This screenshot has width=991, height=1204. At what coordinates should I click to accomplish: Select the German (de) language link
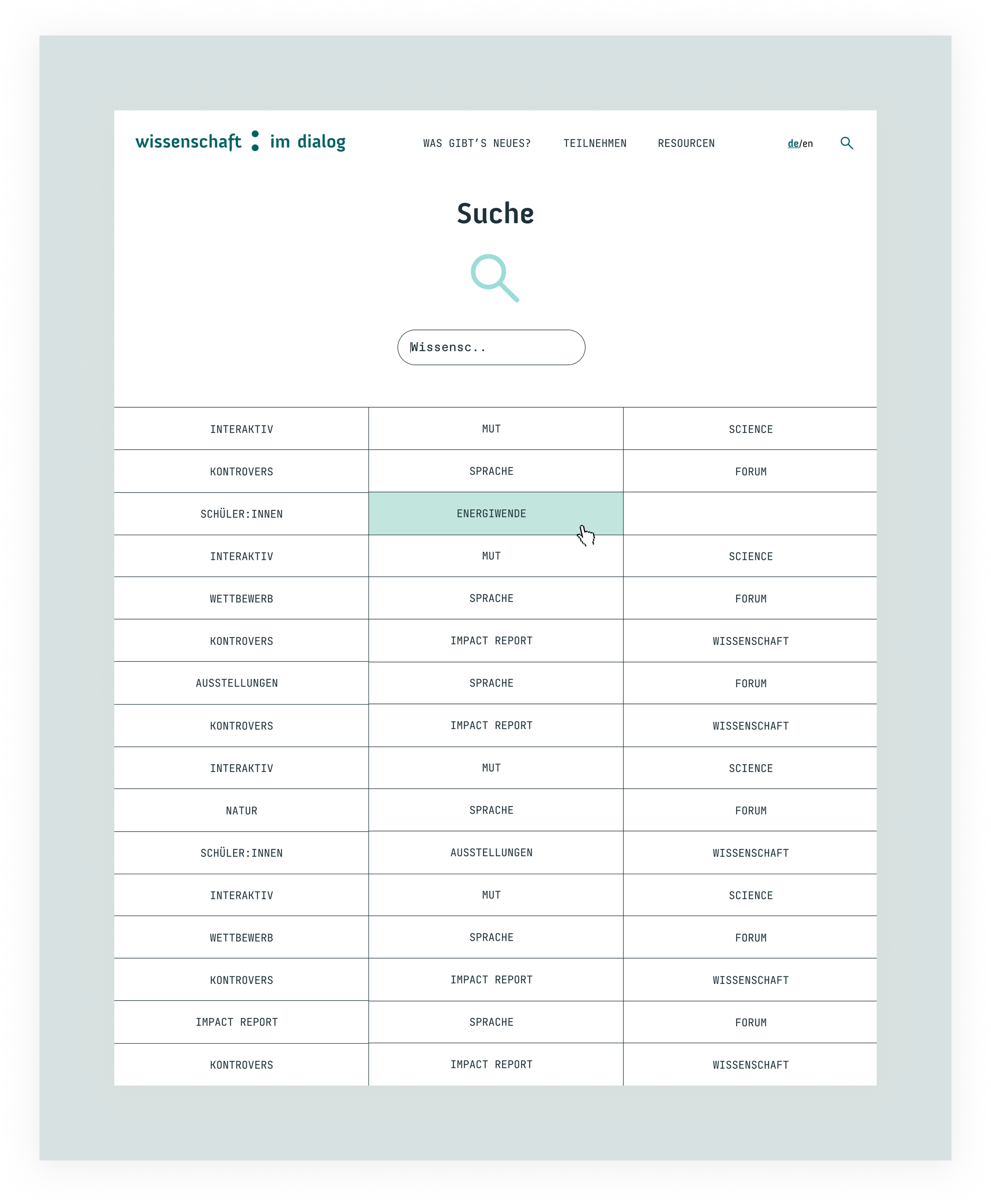pos(793,143)
